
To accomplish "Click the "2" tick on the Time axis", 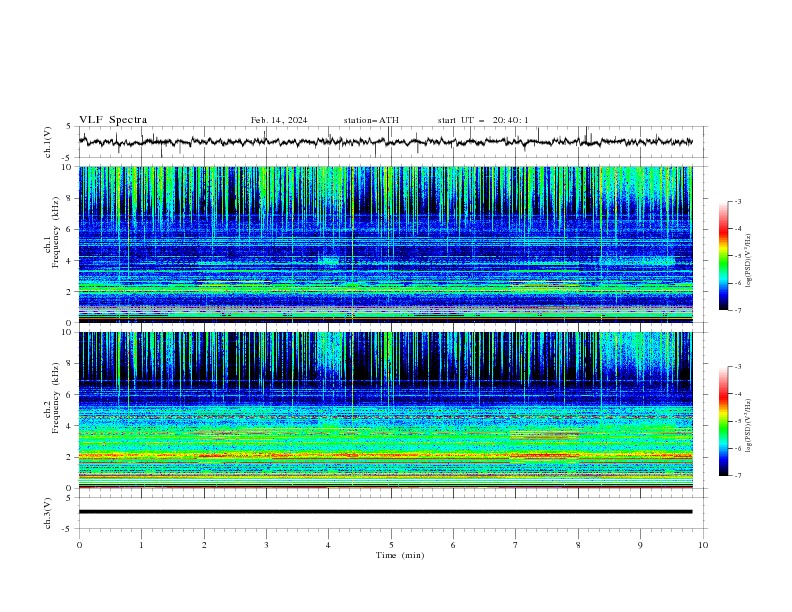I will (x=204, y=545).
